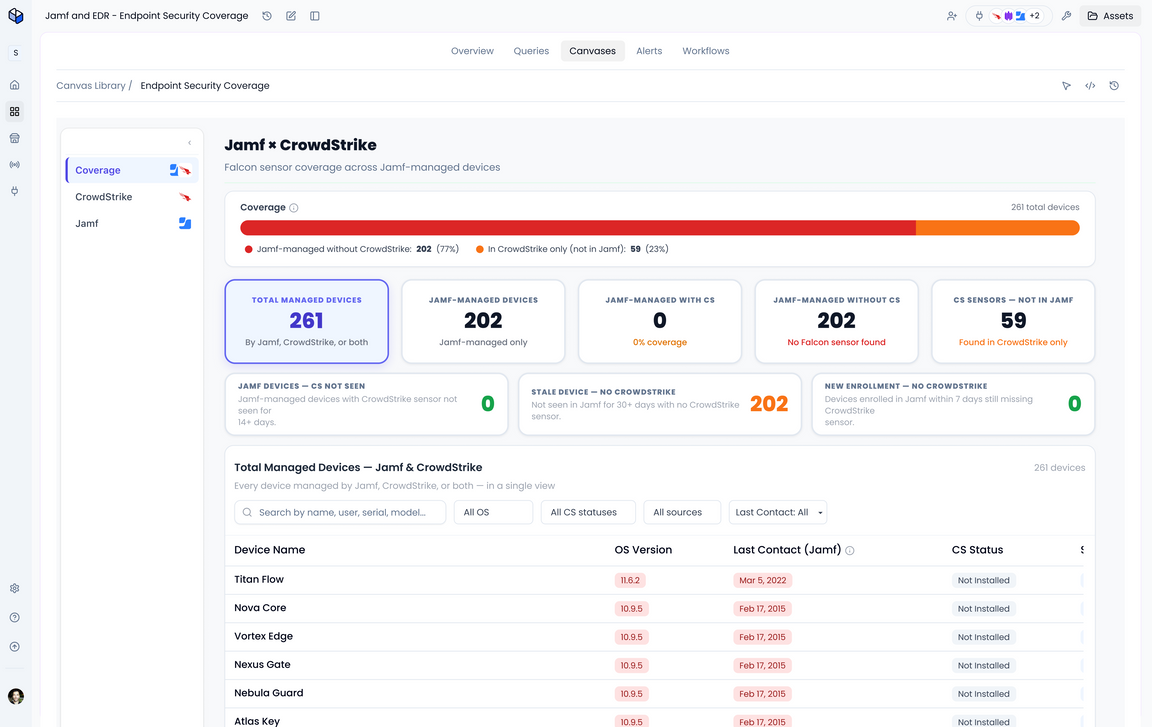Select the Jamf-Managed Without CS card
Image resolution: width=1152 pixels, height=727 pixels.
tap(836, 321)
